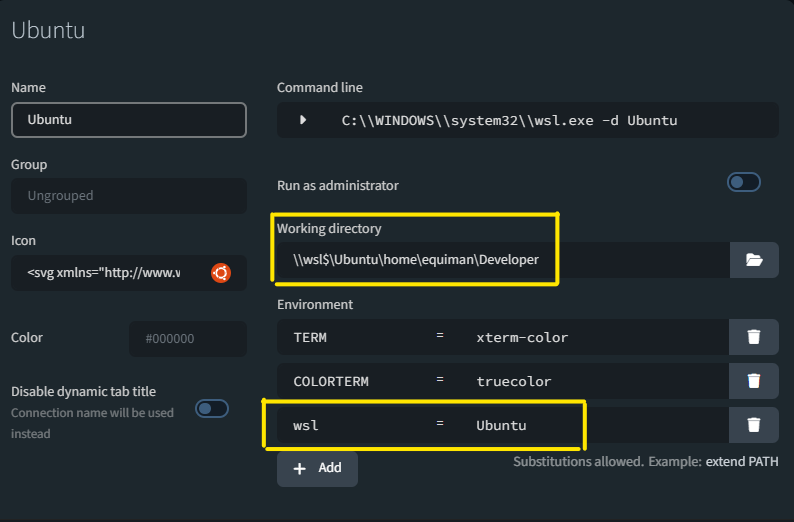This screenshot has height=522, width=794.
Task: Open the Group selection field
Action: point(129,196)
